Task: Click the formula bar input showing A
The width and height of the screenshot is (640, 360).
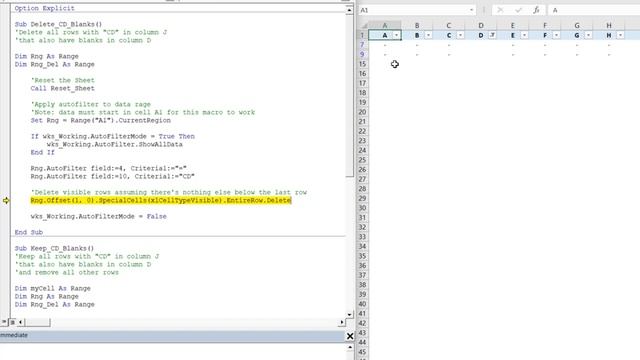Action: click(594, 10)
